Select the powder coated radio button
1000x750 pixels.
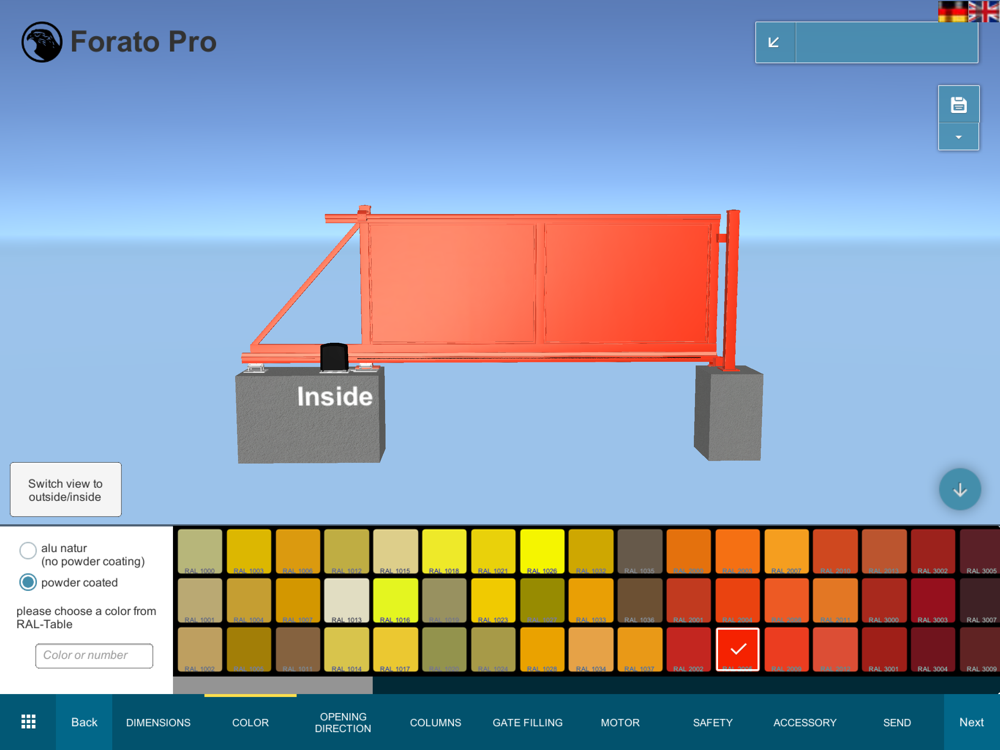coord(28,582)
